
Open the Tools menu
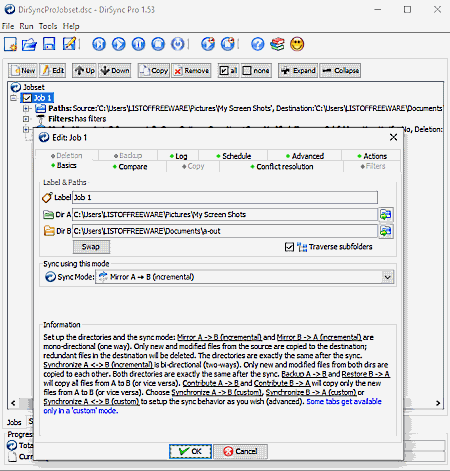[48, 26]
